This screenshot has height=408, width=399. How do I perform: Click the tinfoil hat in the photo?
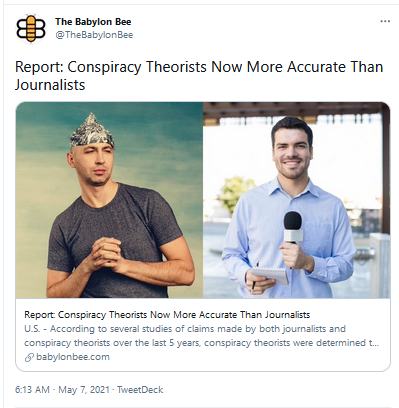pyautogui.click(x=92, y=130)
